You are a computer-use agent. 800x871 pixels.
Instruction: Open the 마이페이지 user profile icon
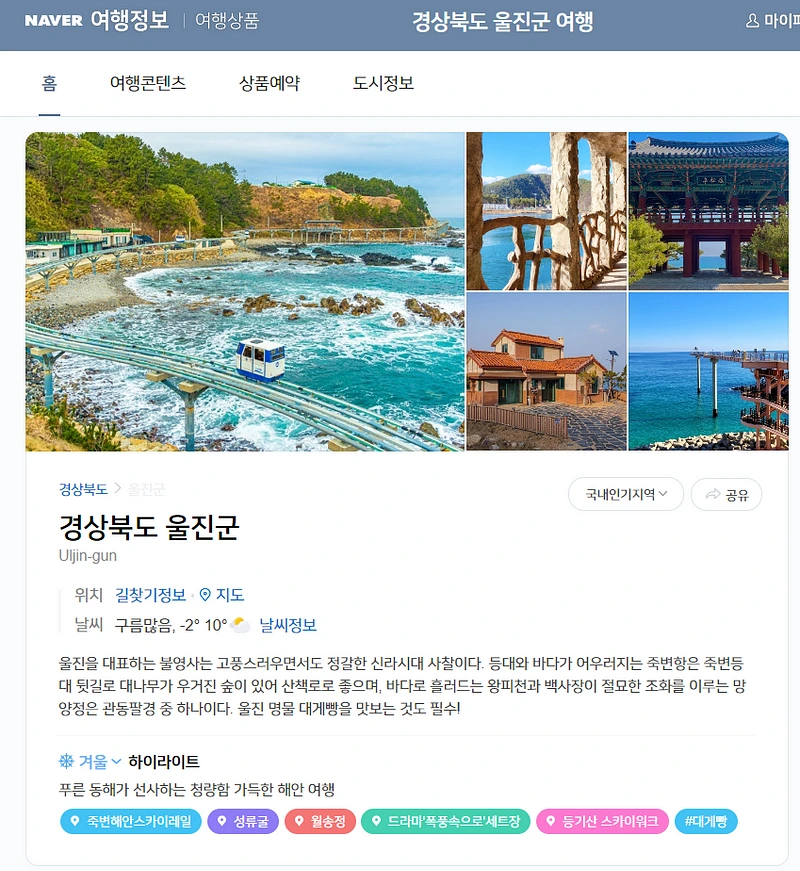pos(752,21)
